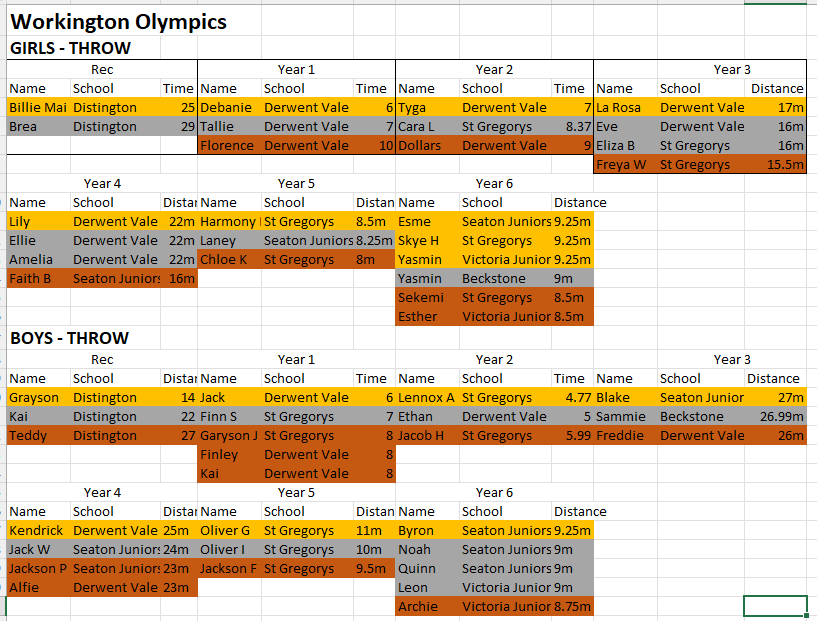Click the Billie Mai name cell
The image size is (817, 621).
pyautogui.click(x=38, y=107)
